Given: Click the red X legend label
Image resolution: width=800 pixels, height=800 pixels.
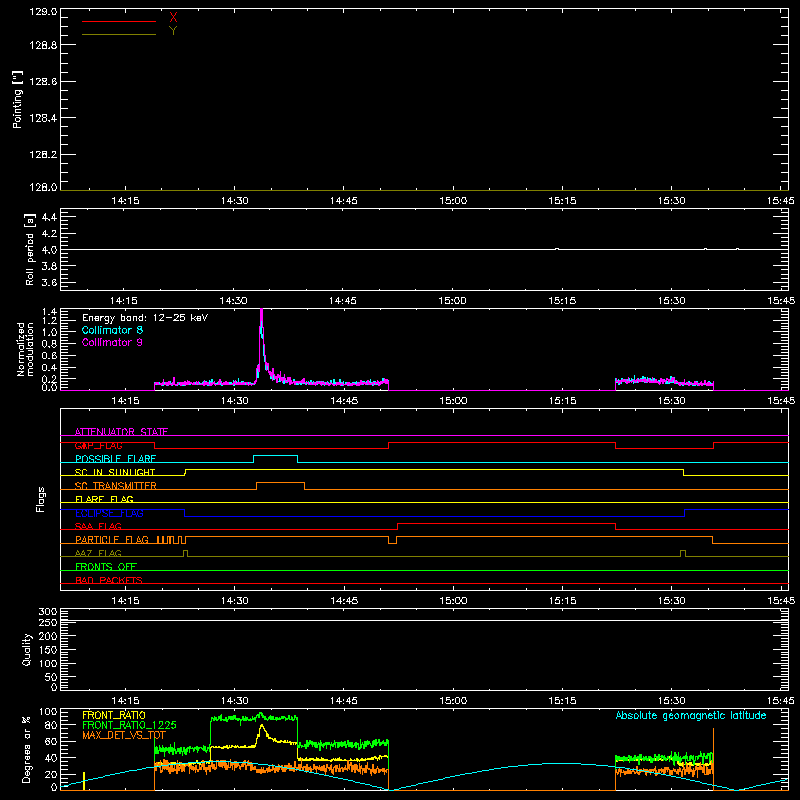Looking at the screenshot, I should pos(173,18).
